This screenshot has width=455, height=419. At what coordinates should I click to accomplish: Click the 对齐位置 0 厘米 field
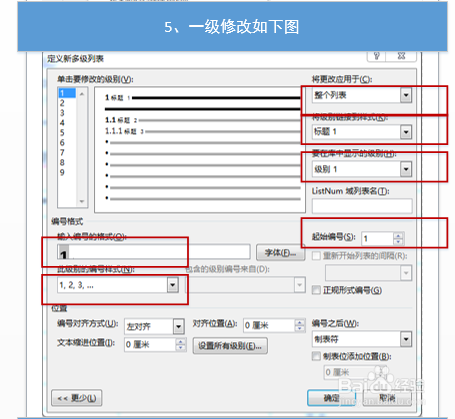tap(269, 325)
